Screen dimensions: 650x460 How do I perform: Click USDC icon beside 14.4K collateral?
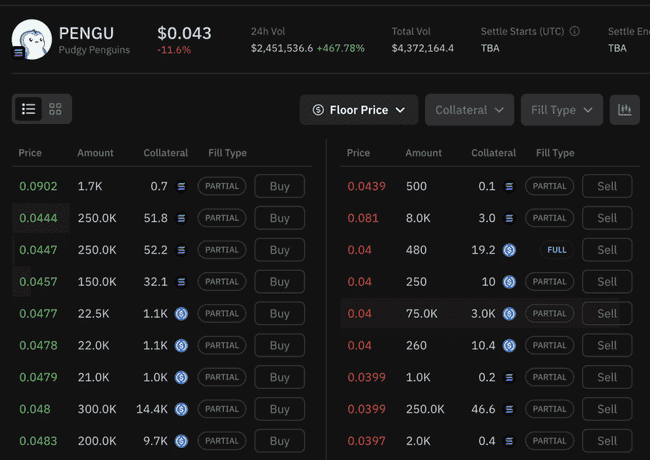pos(181,409)
